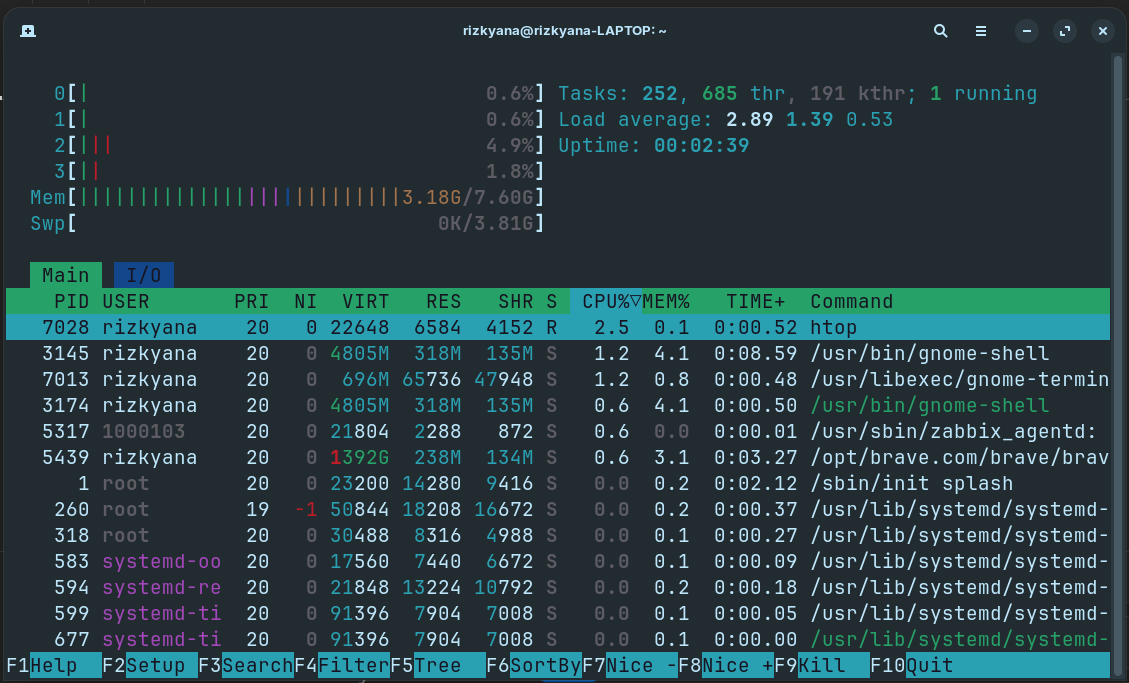The image size is (1129, 683).
Task: Minimize the terminal window
Action: [x=1026, y=31]
